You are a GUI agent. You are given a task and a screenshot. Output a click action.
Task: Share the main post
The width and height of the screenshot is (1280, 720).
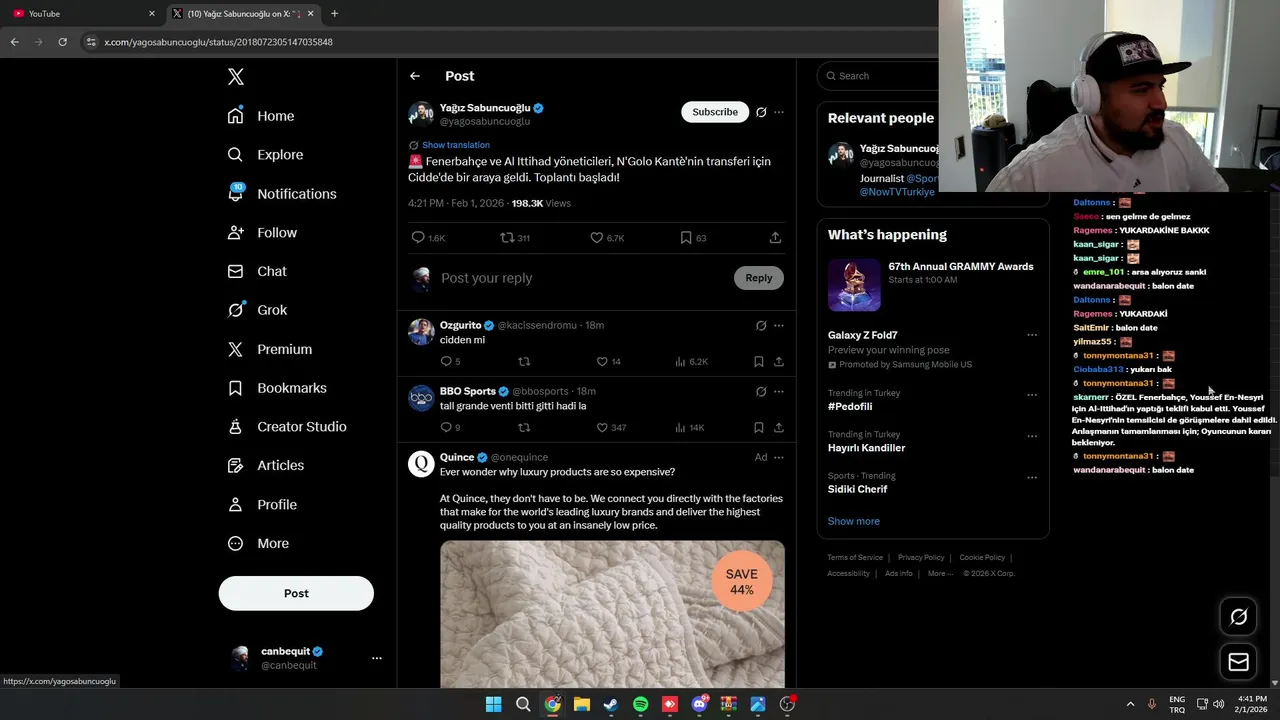[x=775, y=238]
